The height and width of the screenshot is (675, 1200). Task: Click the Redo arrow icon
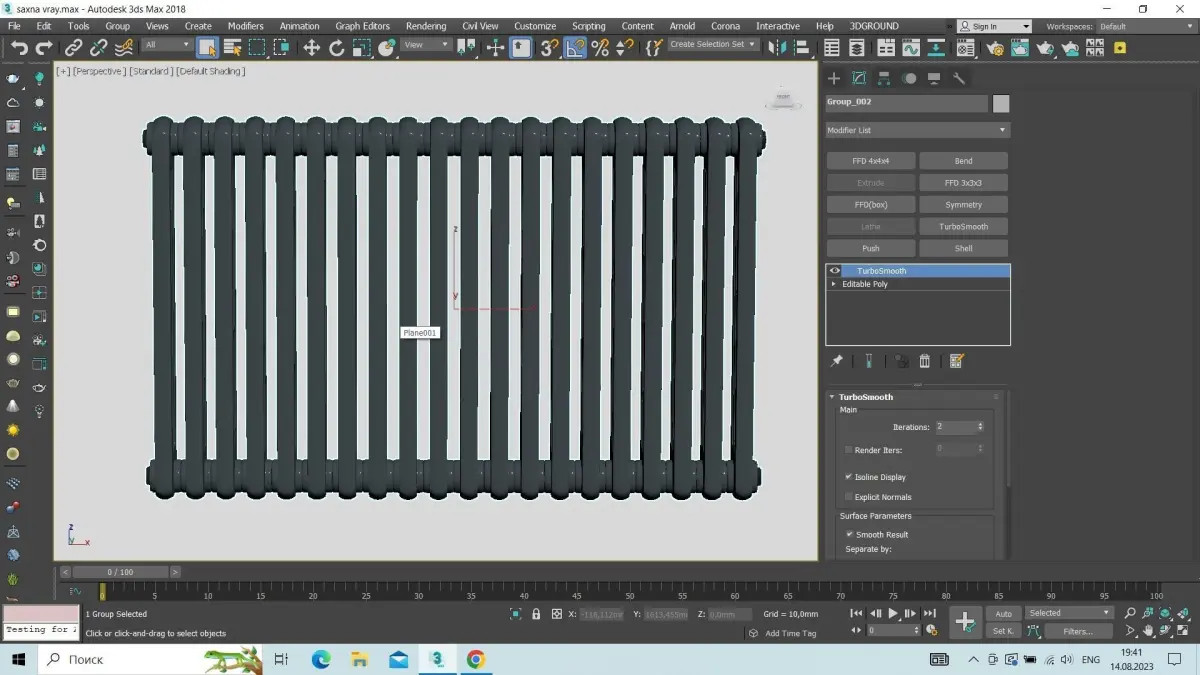(x=44, y=47)
